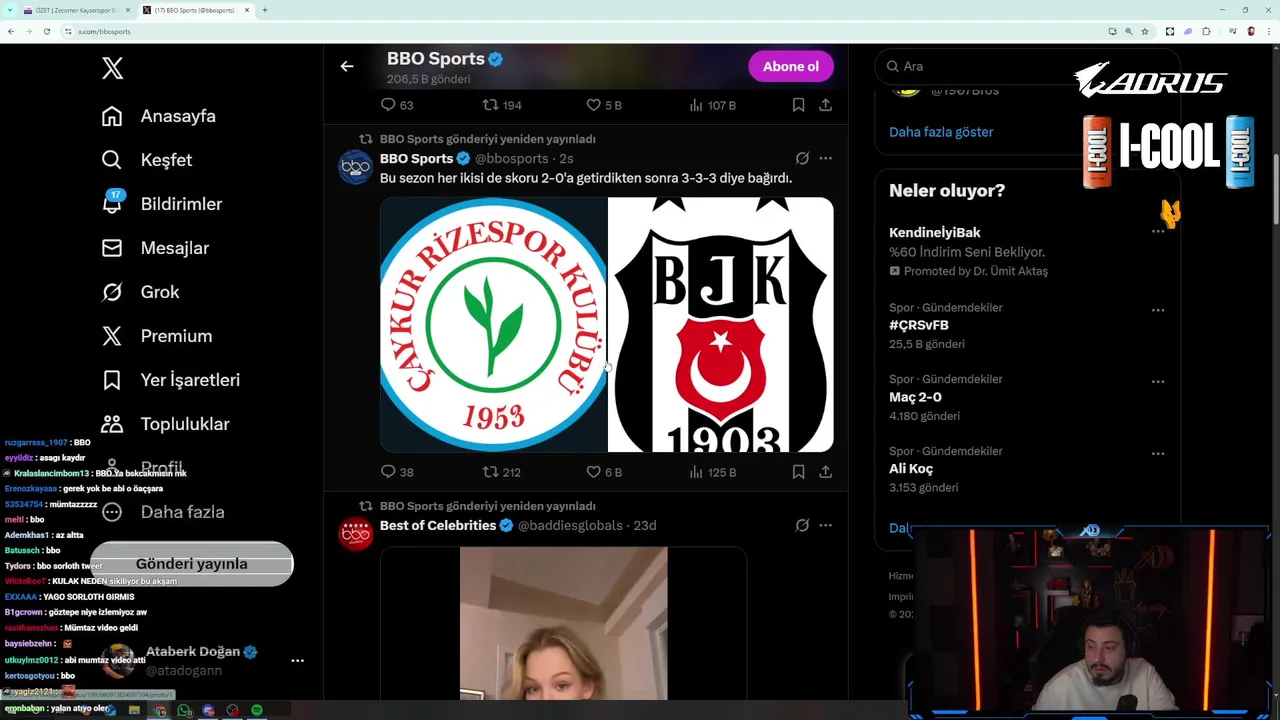The width and height of the screenshot is (1280, 720).
Task: Share the top post with 63 replies
Action: click(825, 105)
